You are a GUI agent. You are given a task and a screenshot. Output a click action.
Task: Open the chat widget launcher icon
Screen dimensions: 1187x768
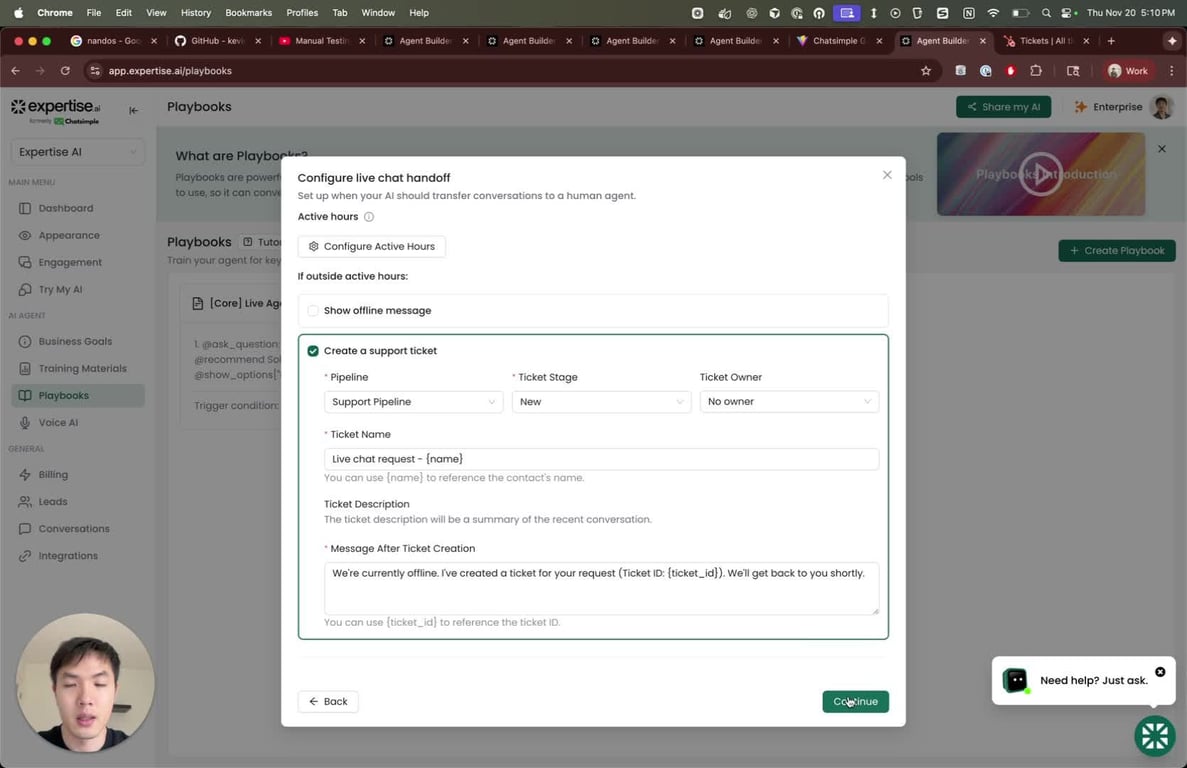(x=1154, y=735)
